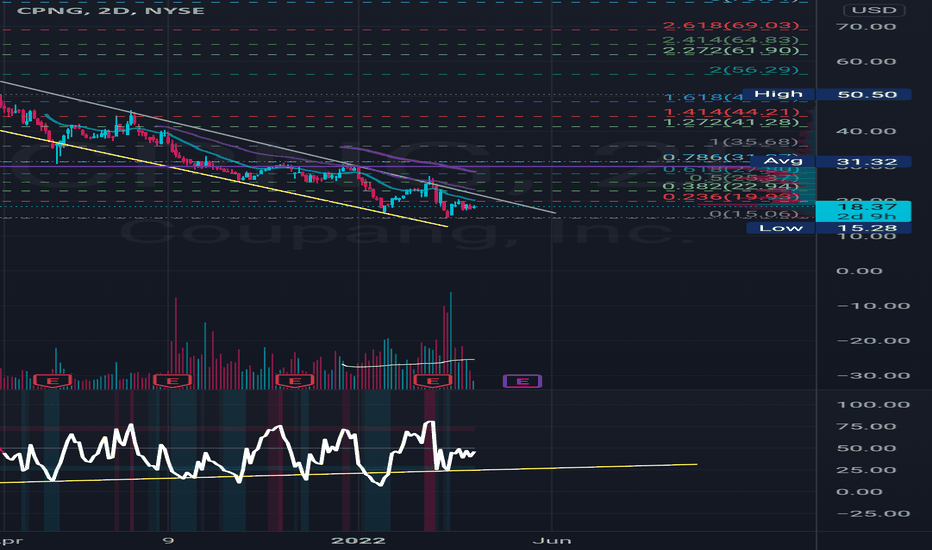
Task: Select the Avg 31.32 price label
Action: 830,162
